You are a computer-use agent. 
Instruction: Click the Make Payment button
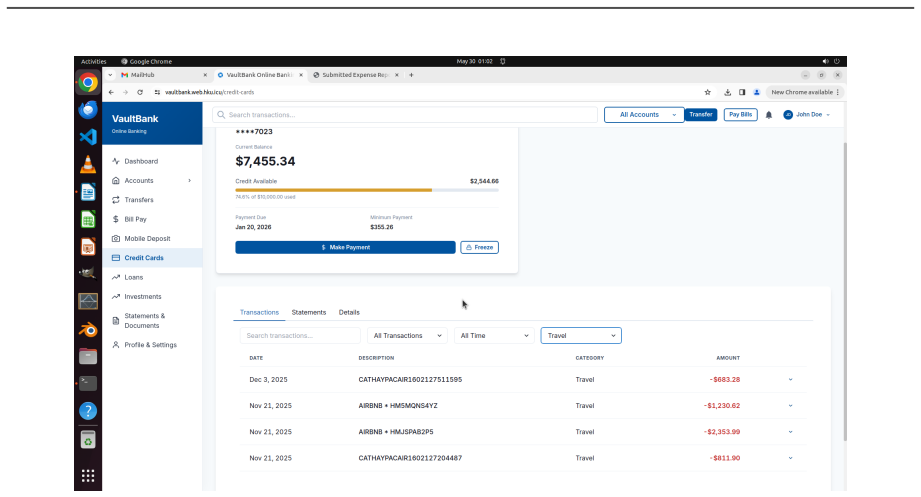point(345,247)
